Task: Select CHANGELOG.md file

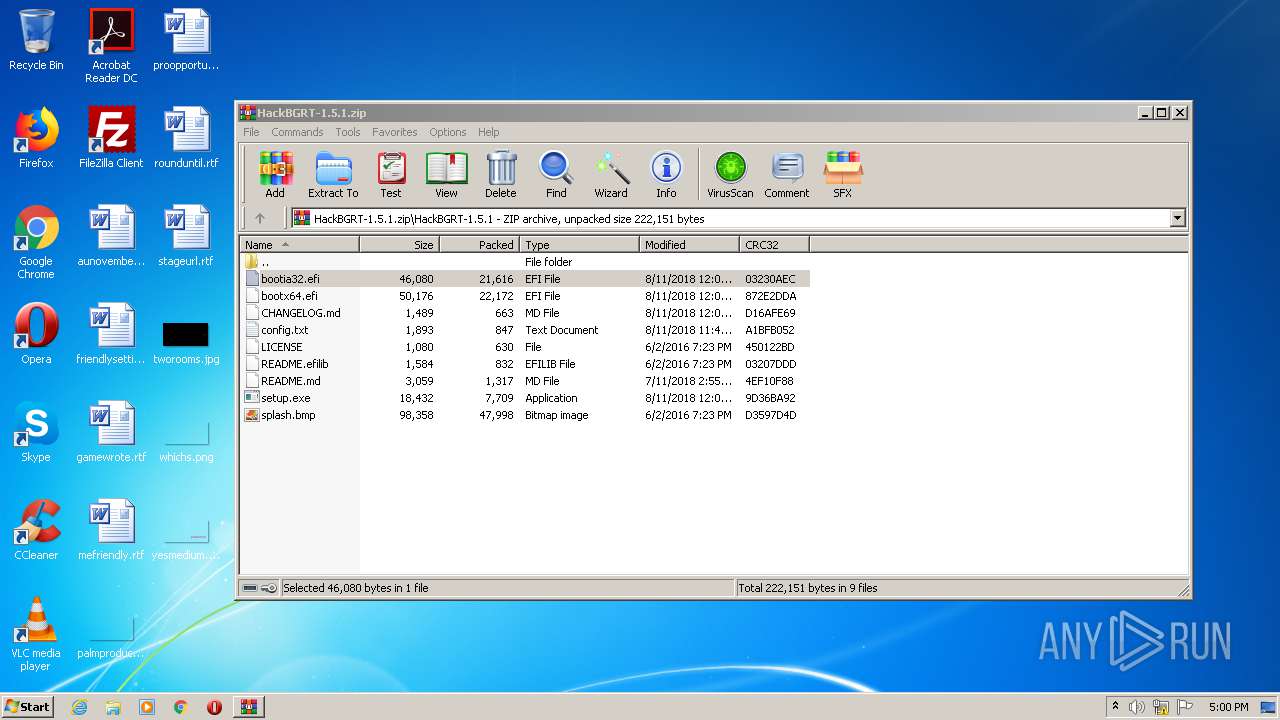Action: 525,313
